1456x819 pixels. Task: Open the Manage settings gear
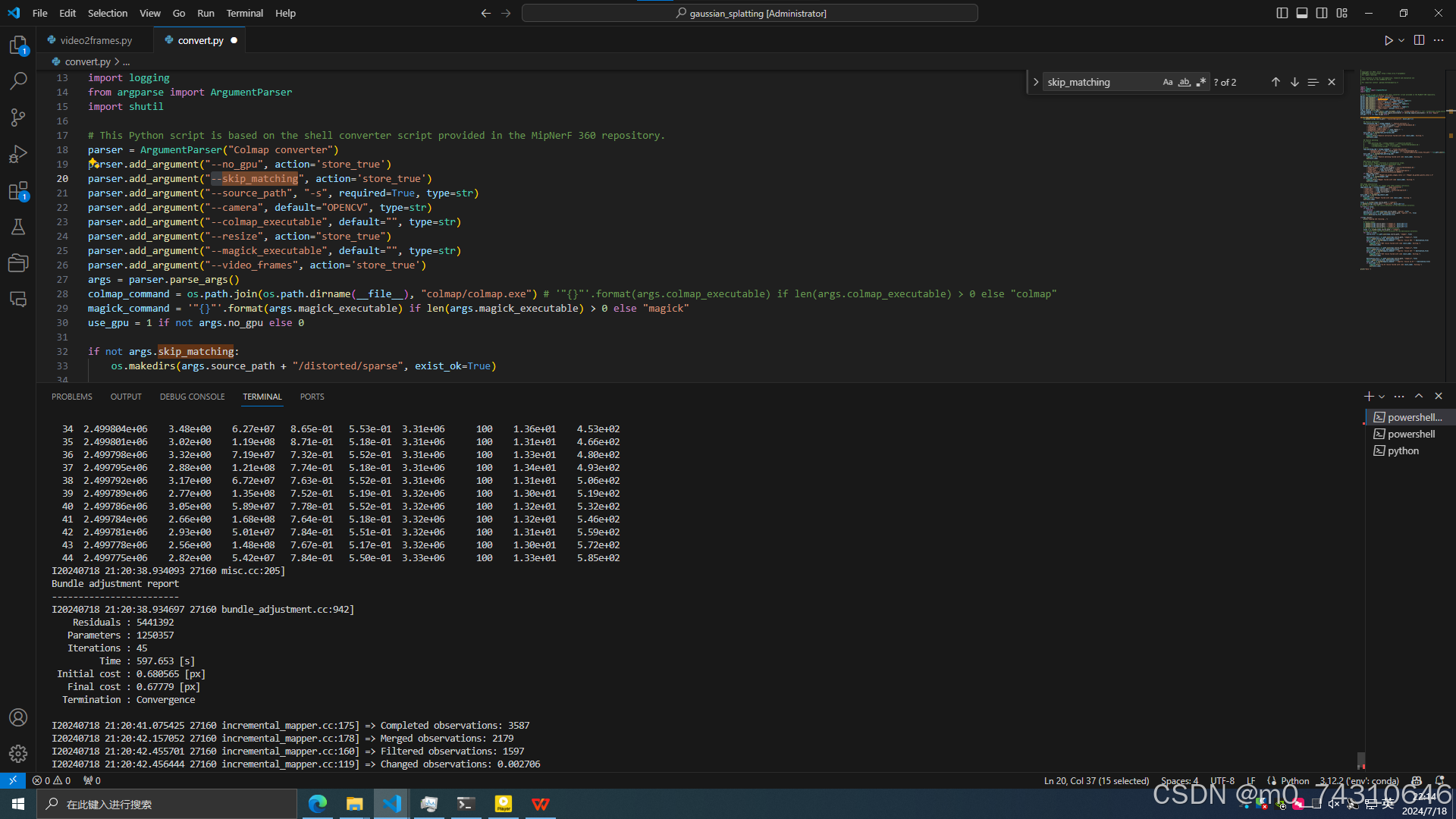click(18, 753)
